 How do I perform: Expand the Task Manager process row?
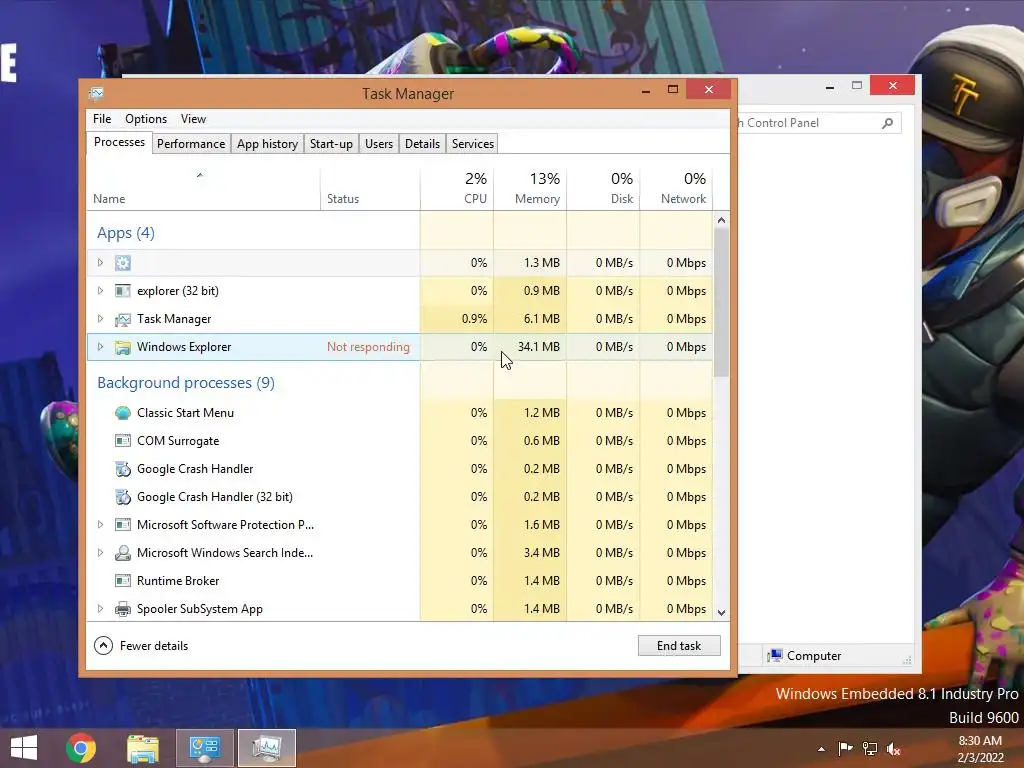pos(100,319)
